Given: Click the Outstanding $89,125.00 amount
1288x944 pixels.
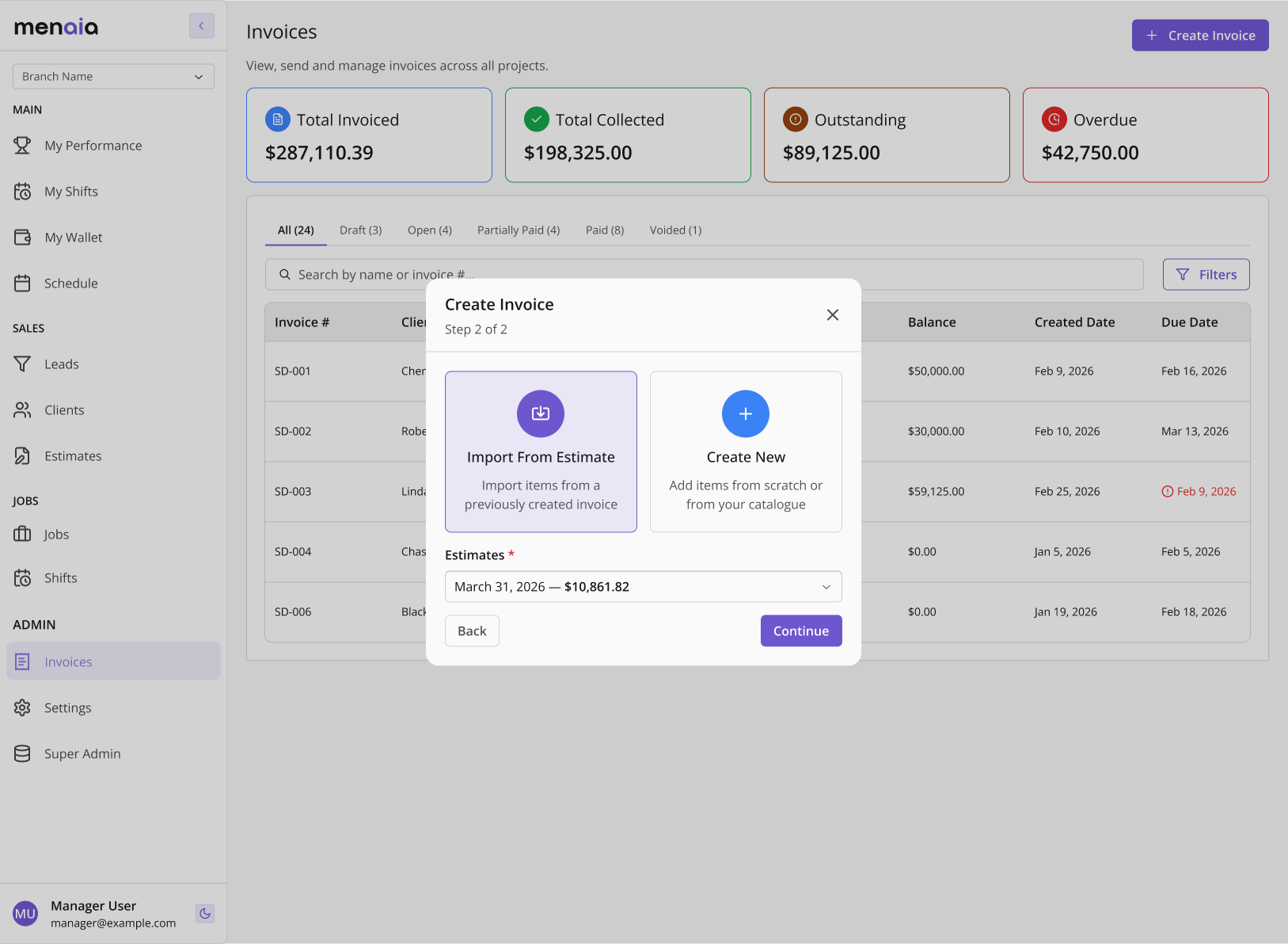Looking at the screenshot, I should [x=831, y=153].
